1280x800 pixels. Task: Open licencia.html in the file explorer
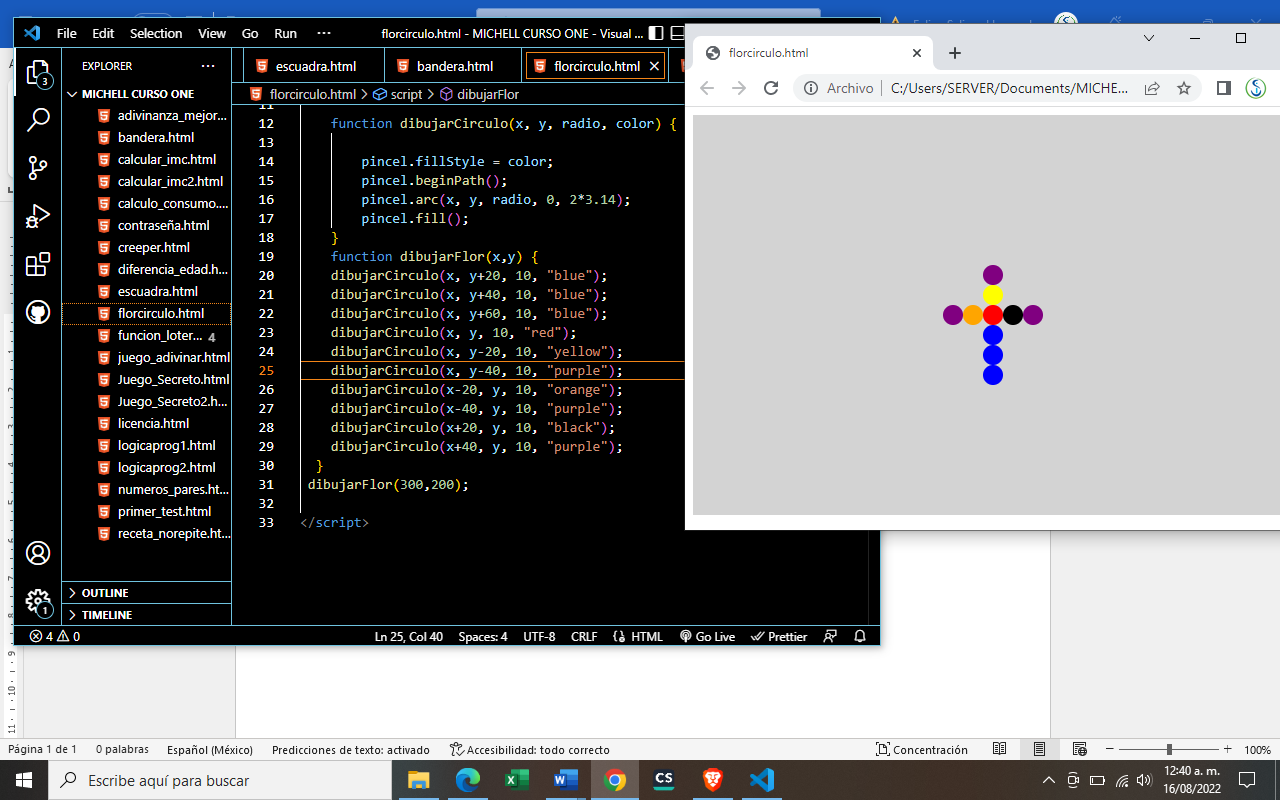click(146, 423)
